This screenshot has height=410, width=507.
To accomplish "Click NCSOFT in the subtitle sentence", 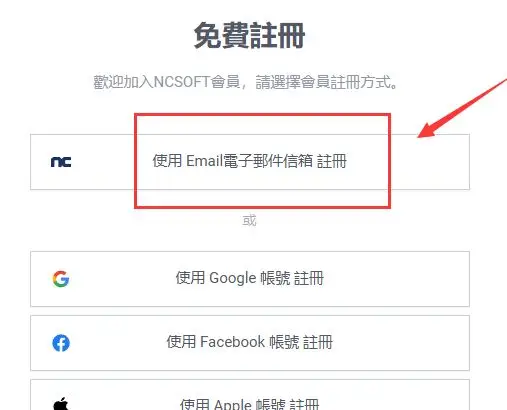I will (181, 82).
